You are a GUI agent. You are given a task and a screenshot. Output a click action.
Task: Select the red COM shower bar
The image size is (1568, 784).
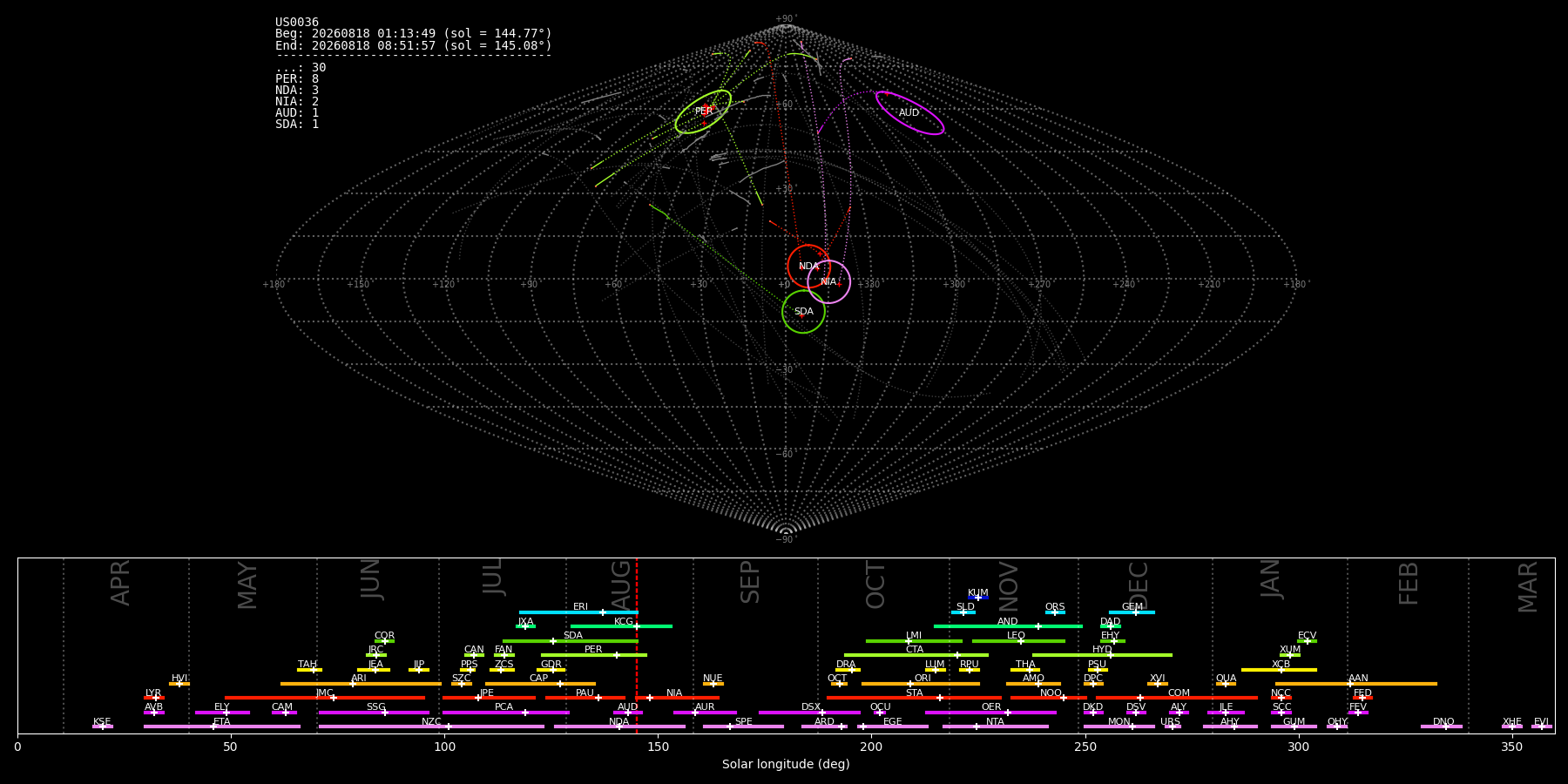point(1177,698)
